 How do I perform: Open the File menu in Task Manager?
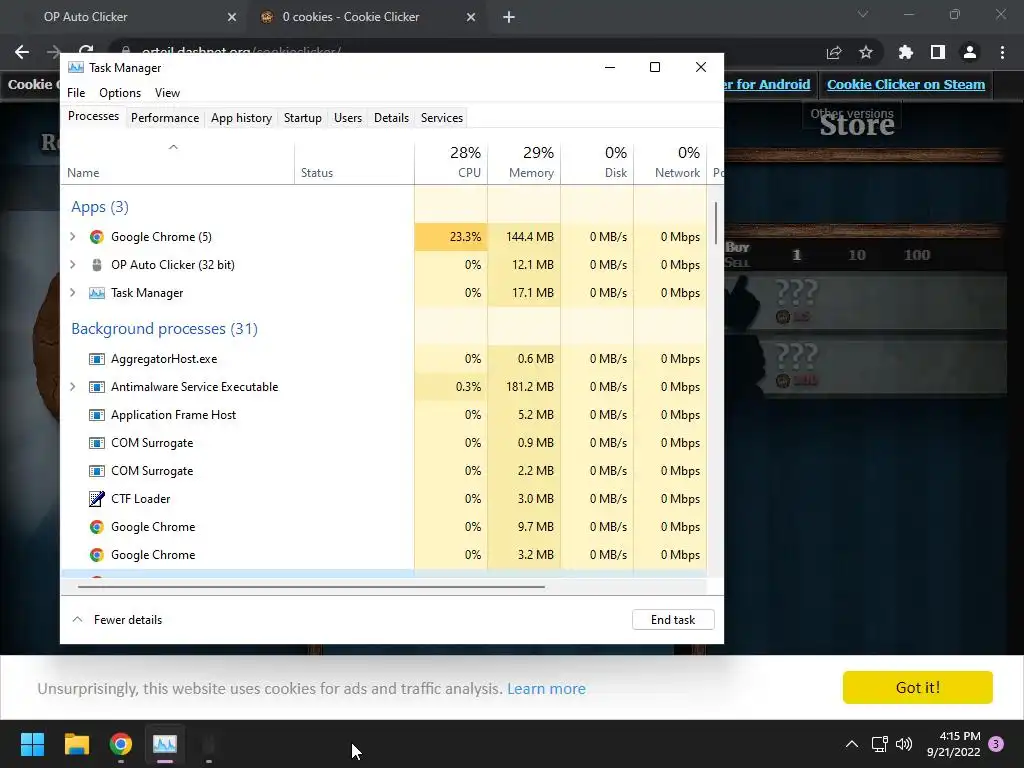[76, 93]
